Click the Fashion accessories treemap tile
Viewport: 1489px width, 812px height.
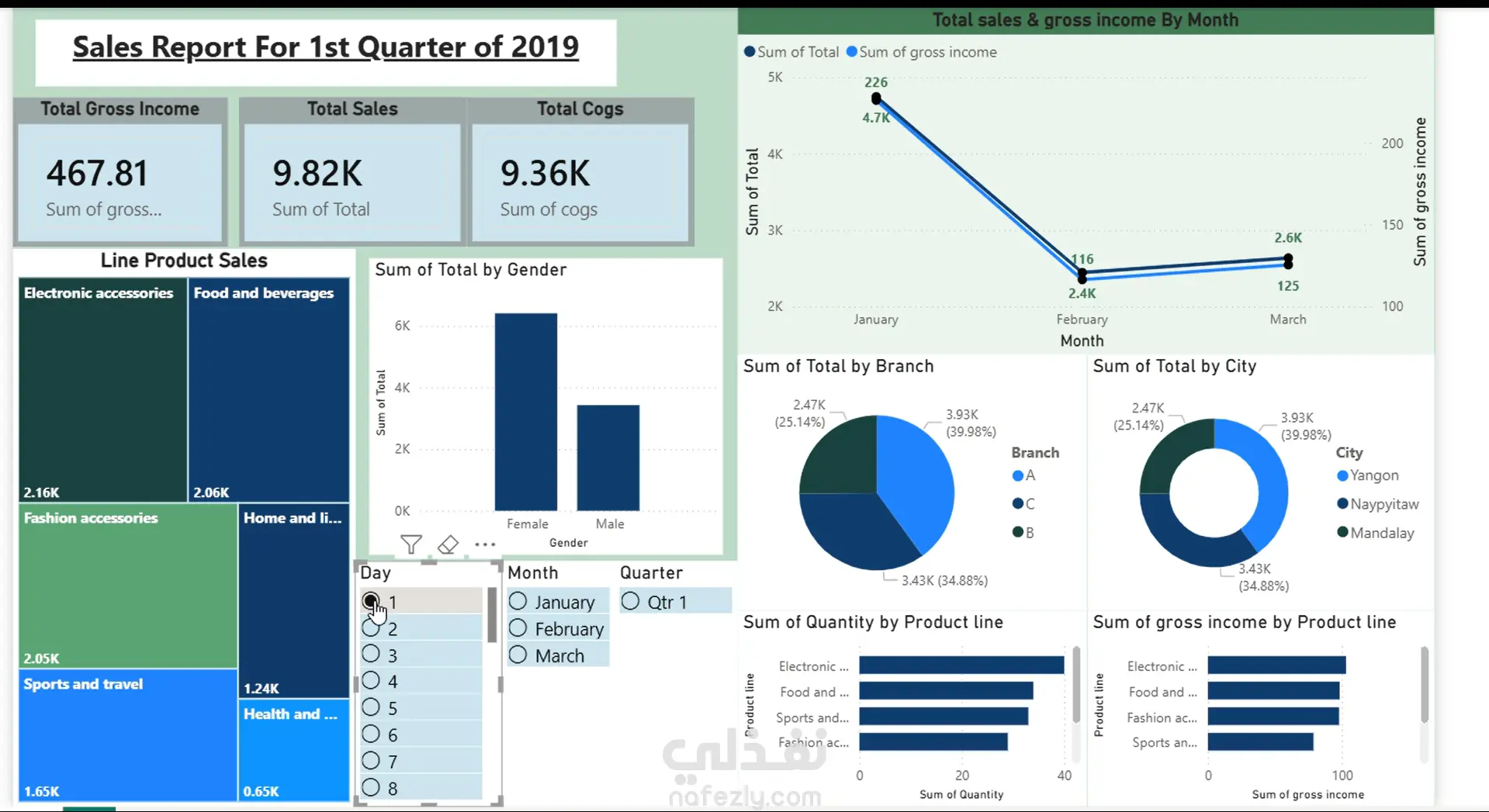(128, 586)
